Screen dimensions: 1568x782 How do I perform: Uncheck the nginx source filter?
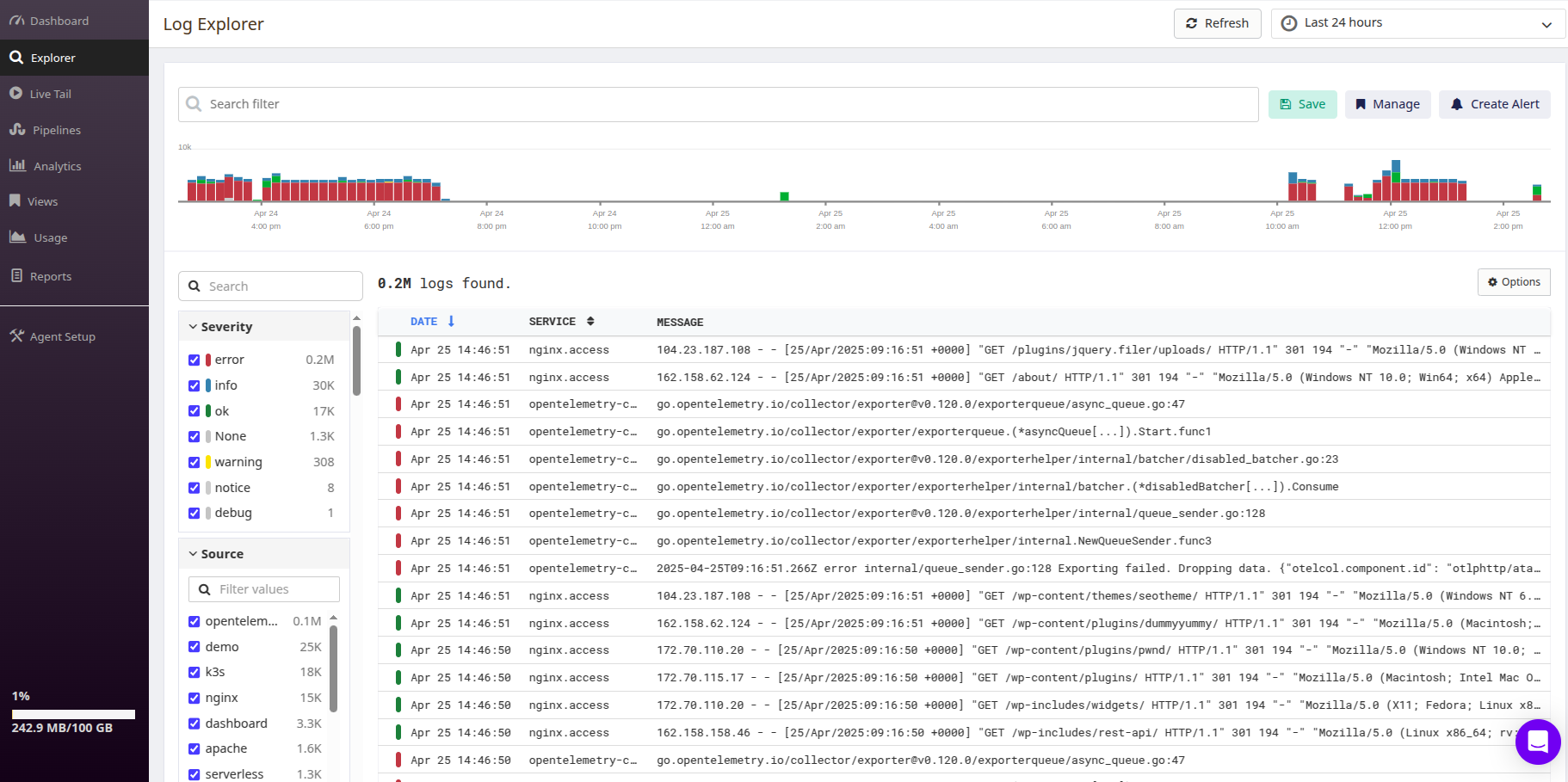(x=194, y=698)
